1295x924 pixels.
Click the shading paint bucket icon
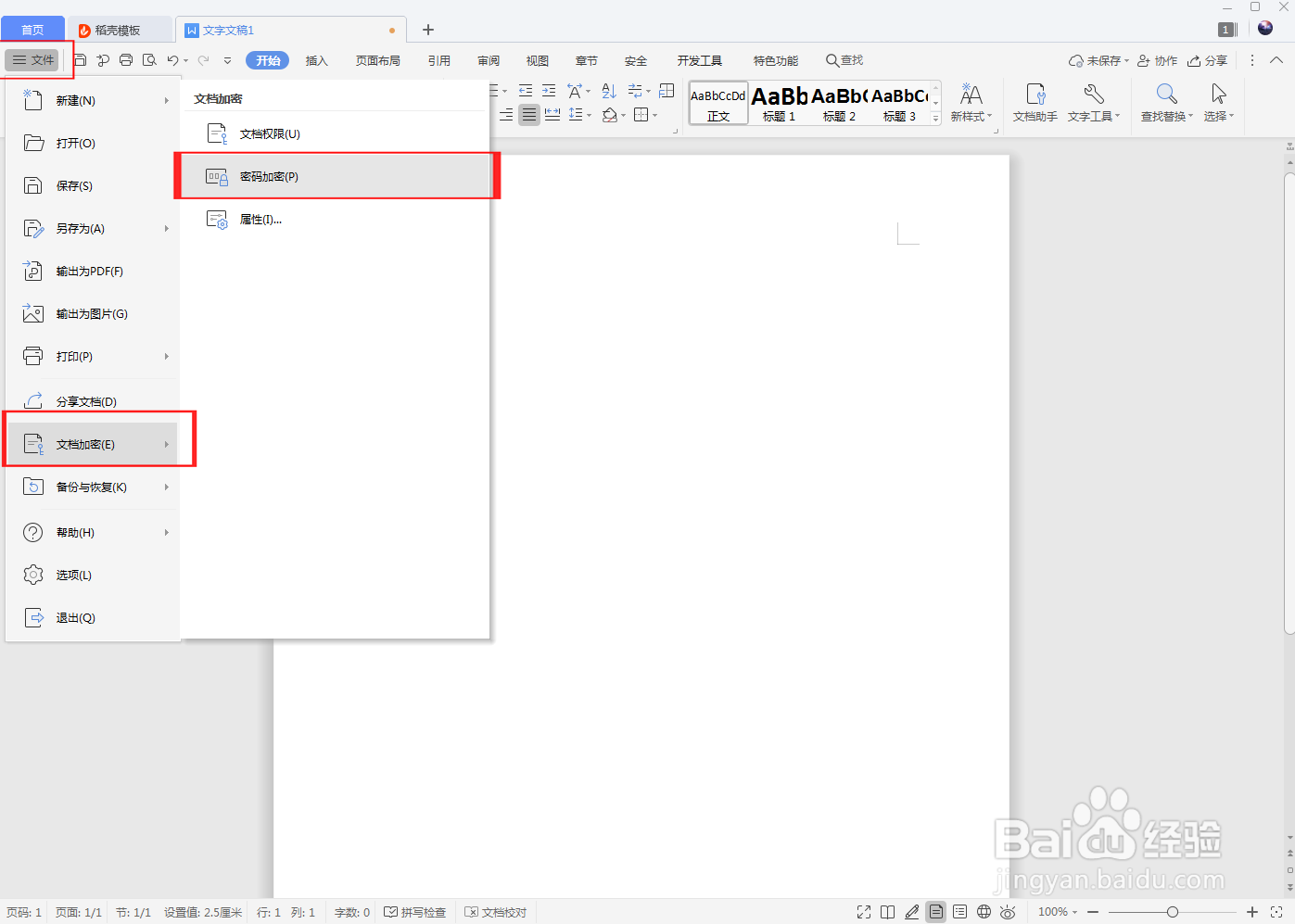tap(609, 115)
